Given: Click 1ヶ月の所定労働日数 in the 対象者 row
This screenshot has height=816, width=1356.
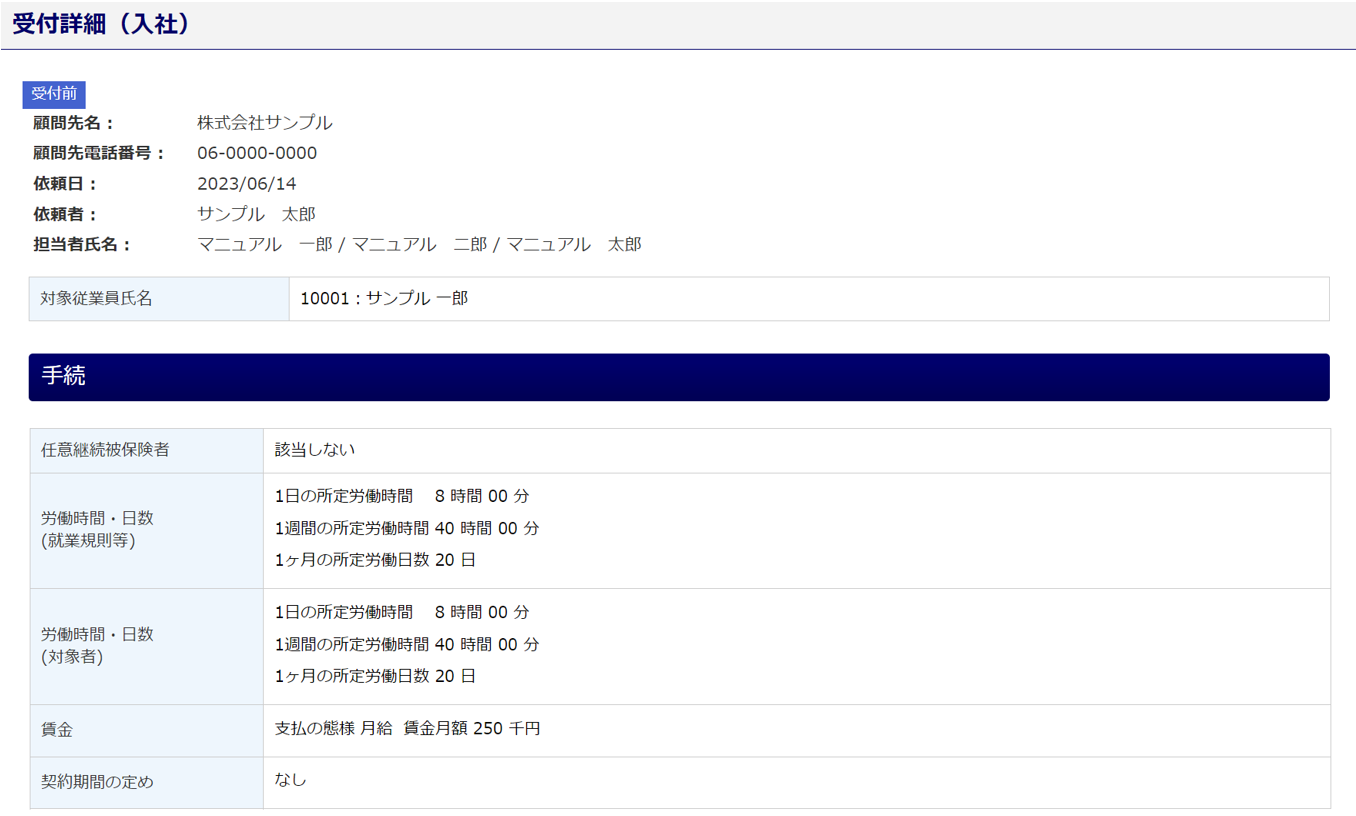Looking at the screenshot, I should (351, 676).
